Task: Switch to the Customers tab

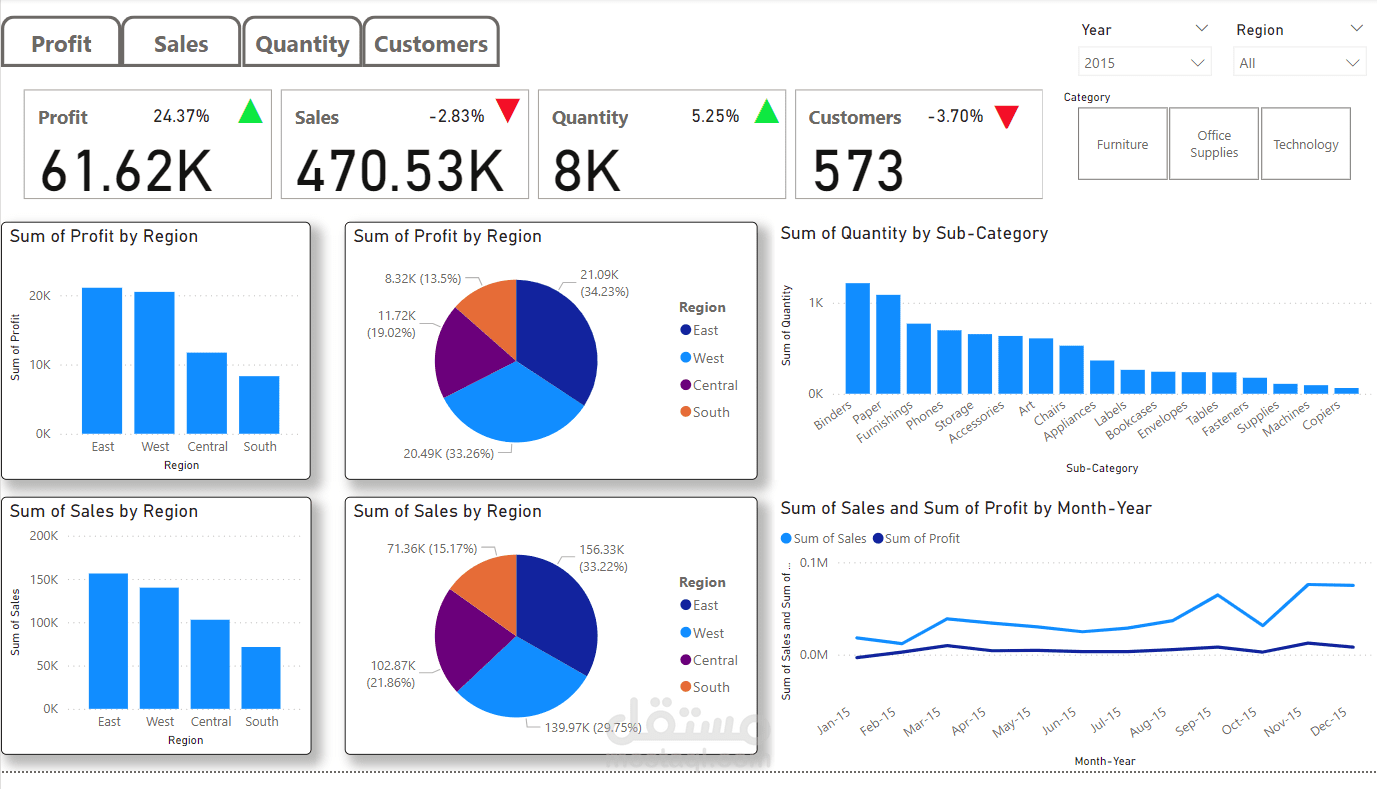Action: [x=431, y=42]
